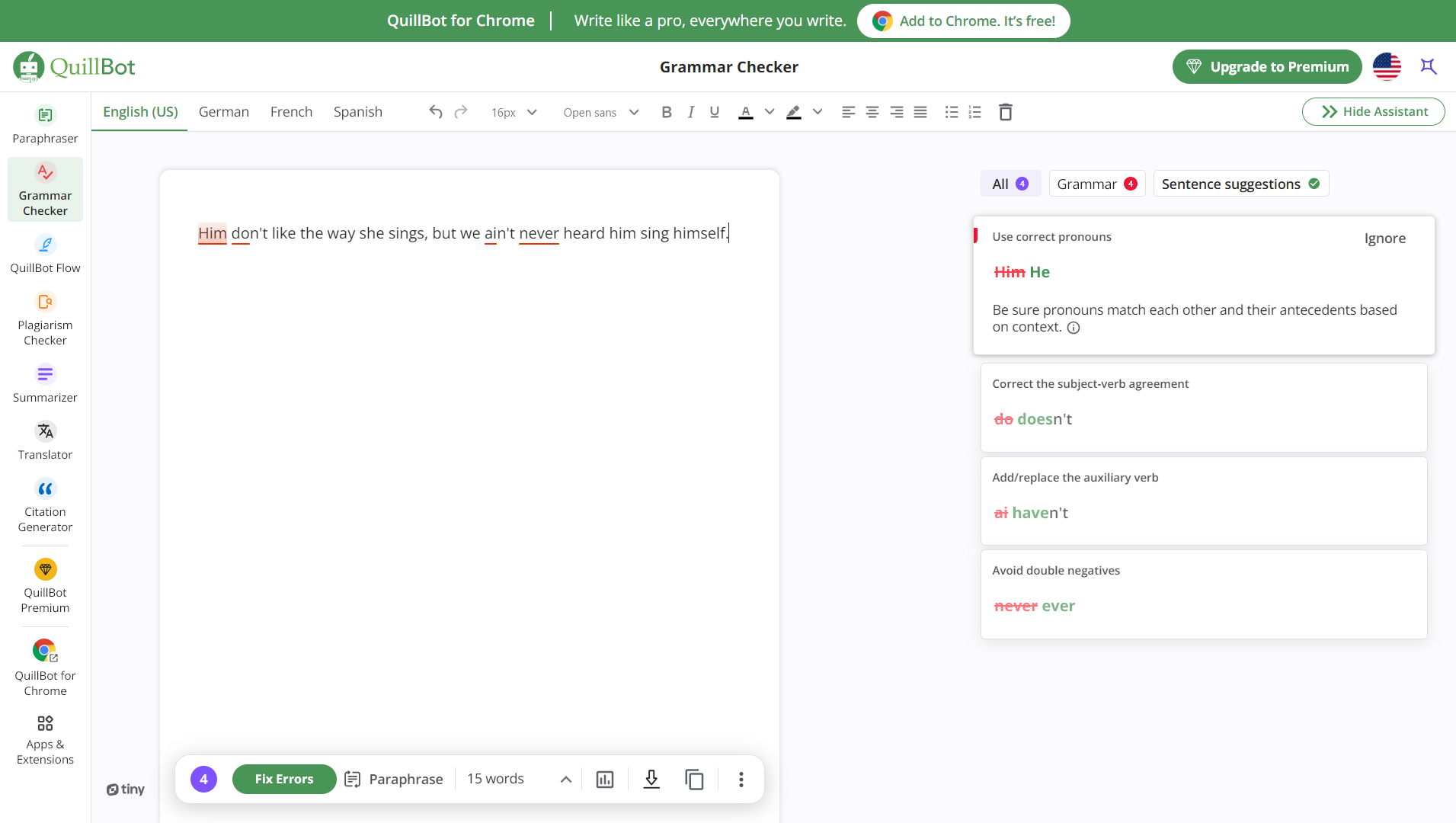Expand the 15 words count chevron
The height and width of the screenshot is (823, 1456).
(565, 779)
